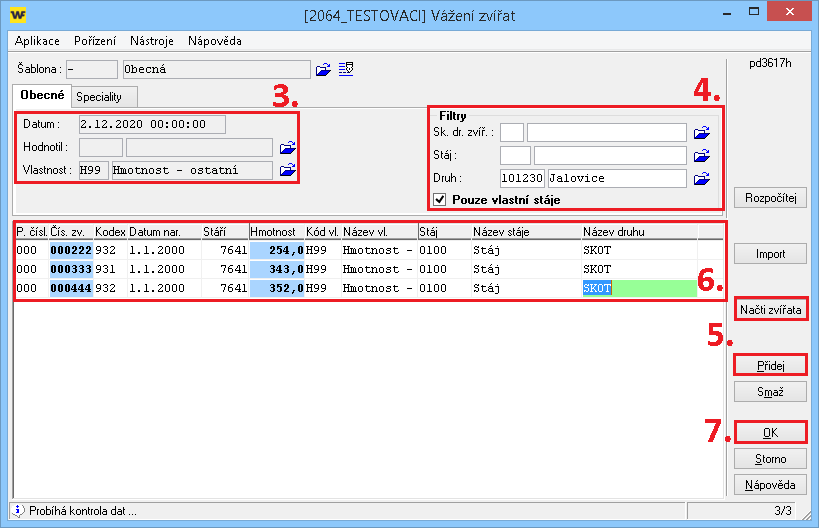Open Hodnotil lookup folder icon
The image size is (819, 528).
click(x=288, y=147)
